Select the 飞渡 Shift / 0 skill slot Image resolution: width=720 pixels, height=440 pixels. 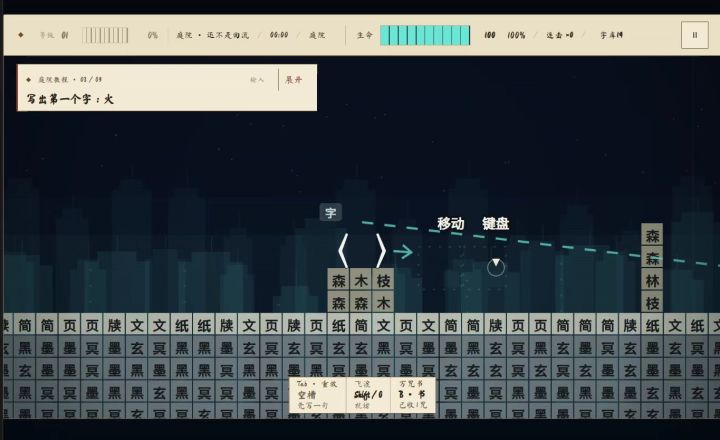(368, 395)
